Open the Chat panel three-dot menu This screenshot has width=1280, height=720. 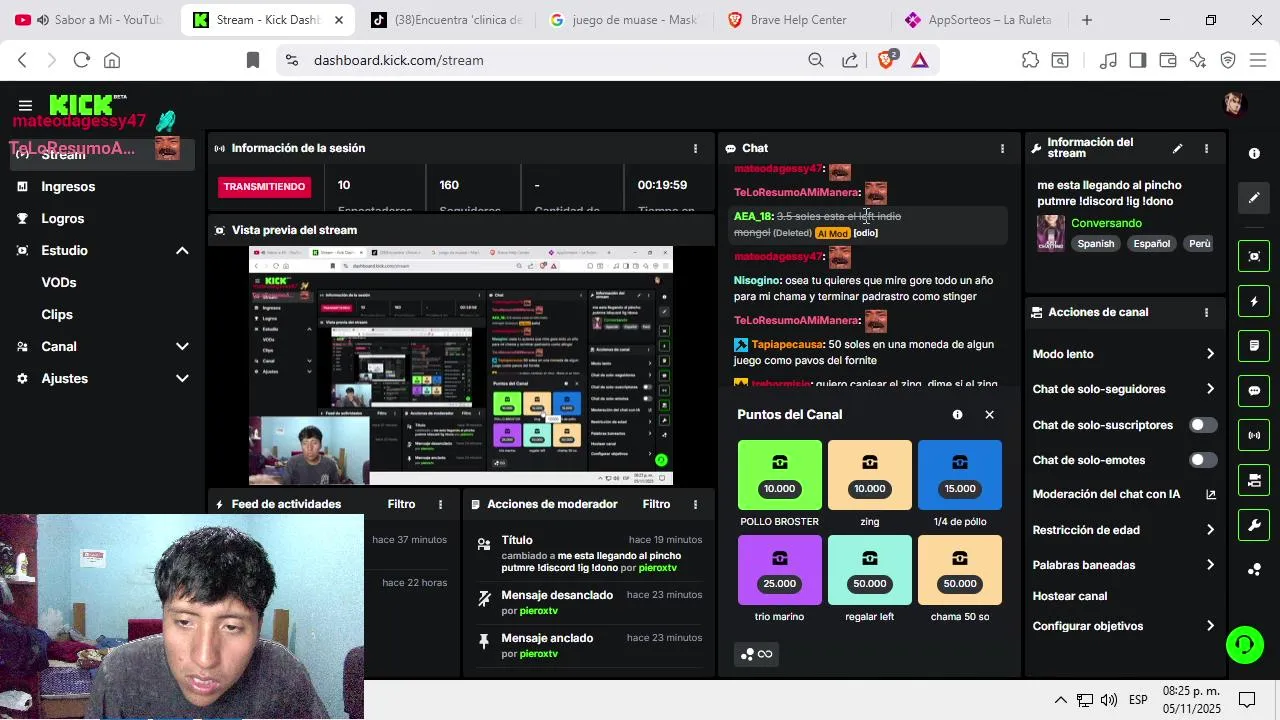(1002, 148)
